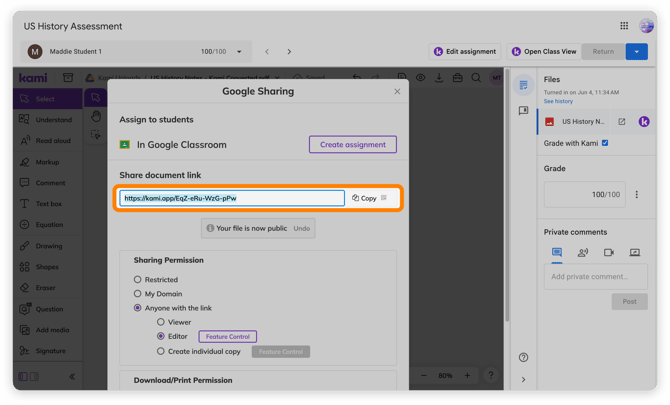Expand the blue Return dropdown arrow
This screenshot has height=405, width=670.
[636, 52]
